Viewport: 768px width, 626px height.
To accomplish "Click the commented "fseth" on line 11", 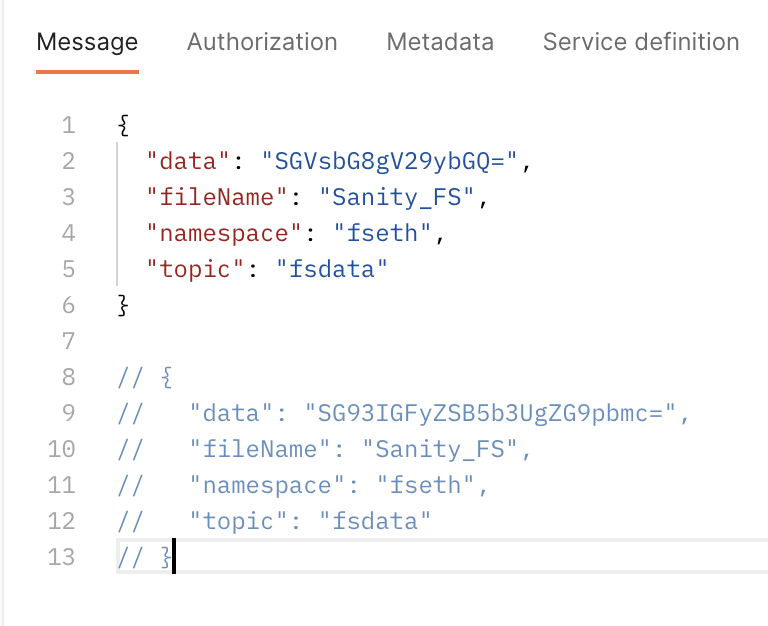I will [x=426, y=485].
